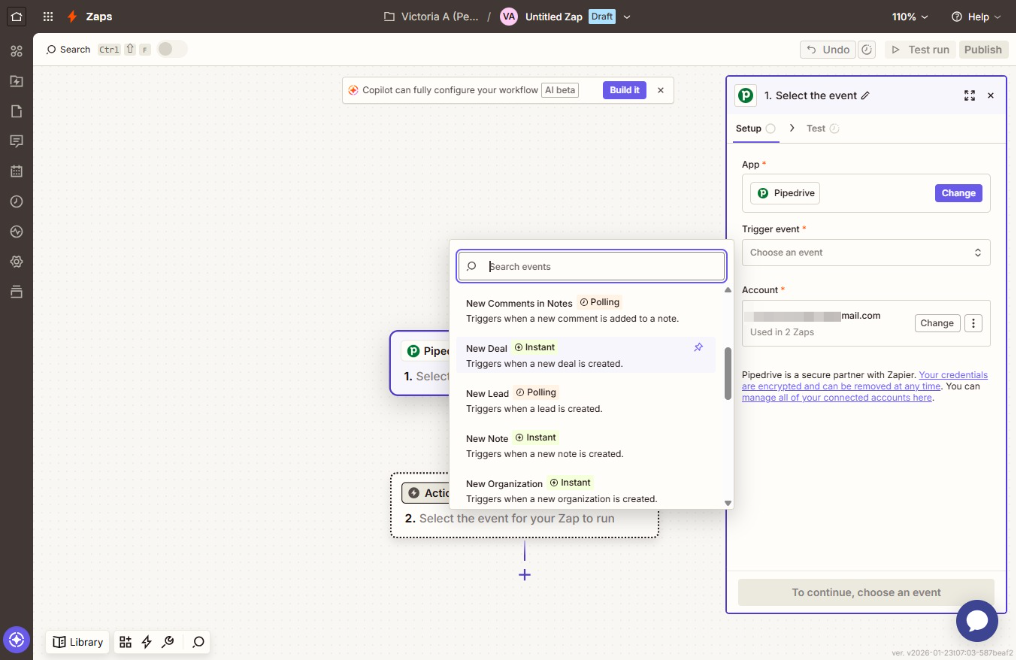Click the Build it button
1016x660 pixels.
tap(625, 90)
